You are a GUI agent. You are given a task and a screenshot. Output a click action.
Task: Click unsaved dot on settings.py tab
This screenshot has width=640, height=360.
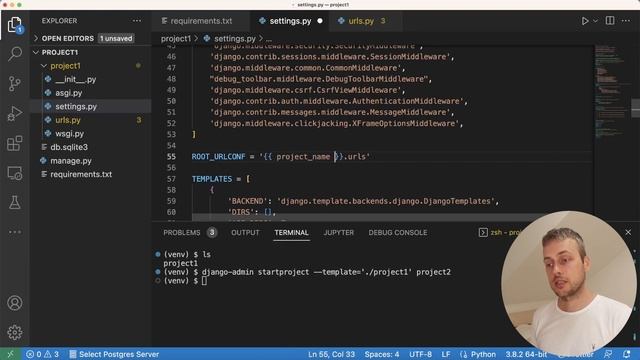320,21
